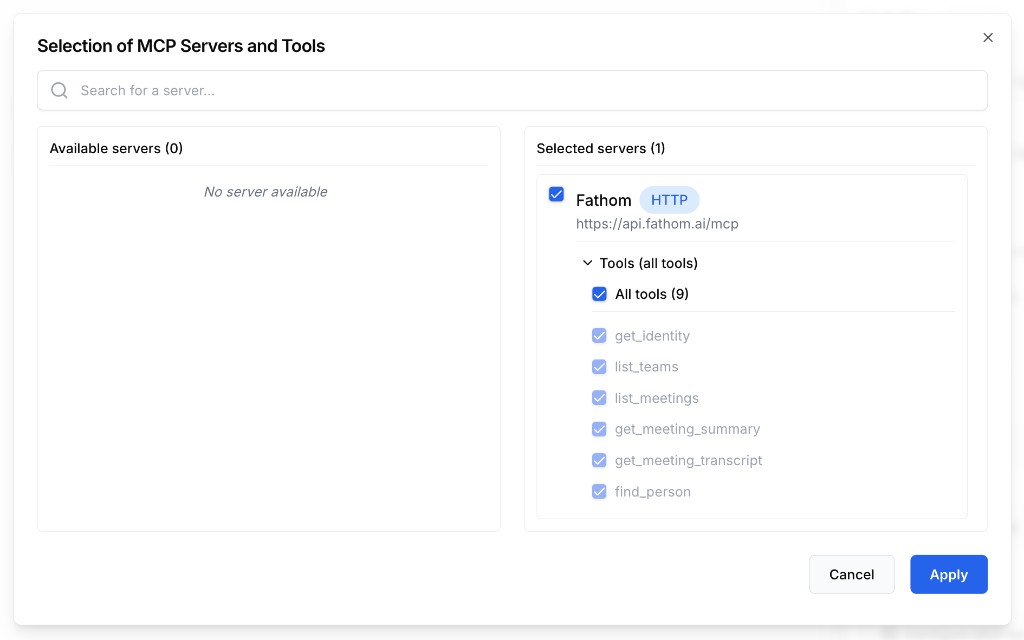The image size is (1024, 640).
Task: Click the "All tools (9)" label
Action: [652, 294]
